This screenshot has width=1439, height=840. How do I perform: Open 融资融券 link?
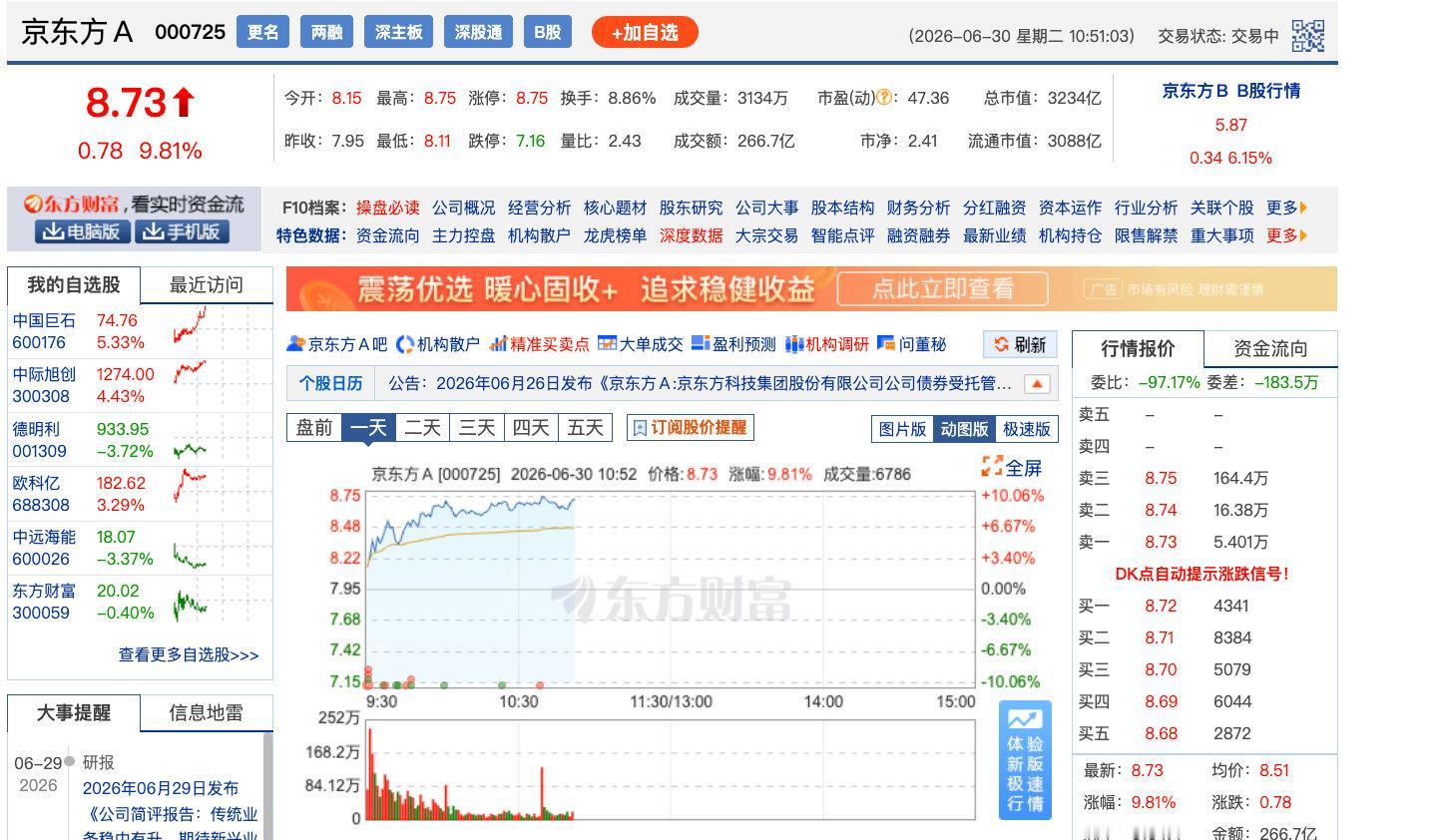[918, 235]
